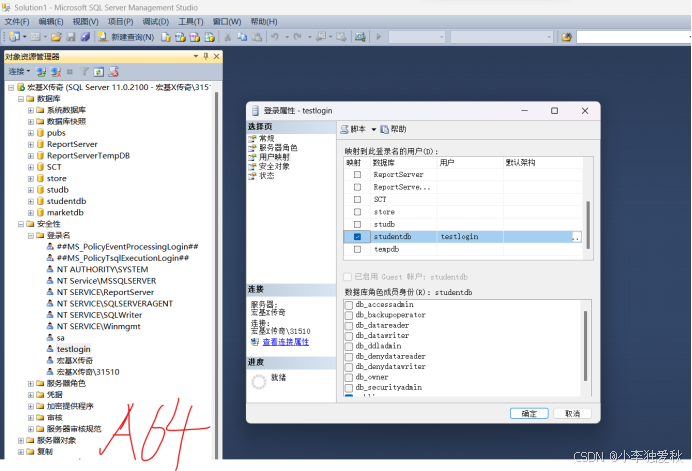This screenshot has height=471, width=692.
Task: Expand the pubs database node
Action: (x=30, y=133)
